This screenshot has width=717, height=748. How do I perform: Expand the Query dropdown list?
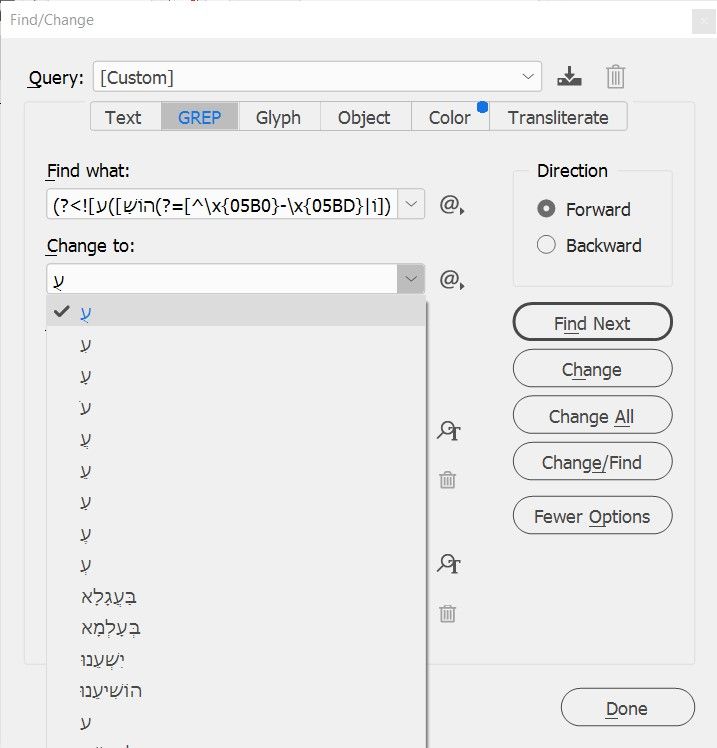[x=528, y=77]
